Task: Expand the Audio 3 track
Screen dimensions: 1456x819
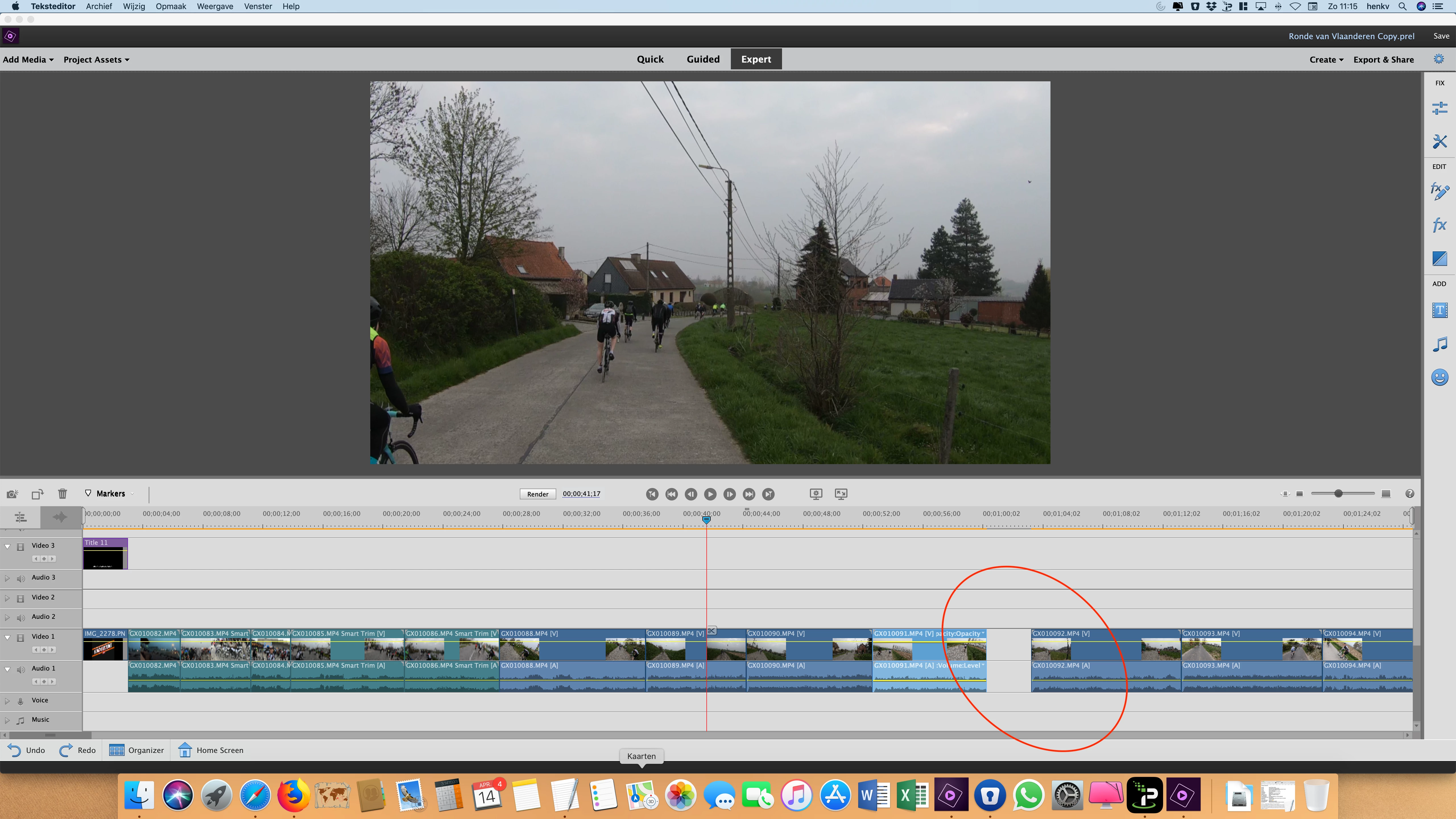Action: (7, 578)
